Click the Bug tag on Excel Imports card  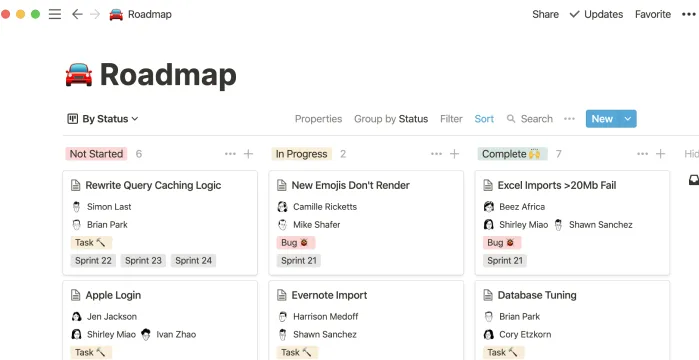coord(502,243)
